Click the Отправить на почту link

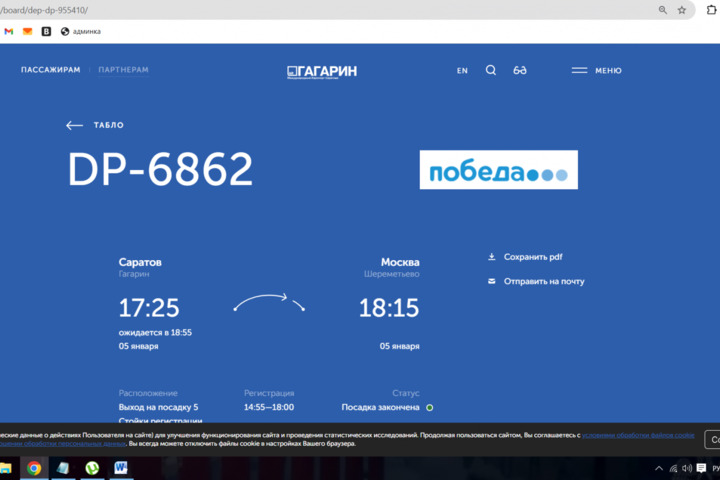pyautogui.click(x=543, y=281)
